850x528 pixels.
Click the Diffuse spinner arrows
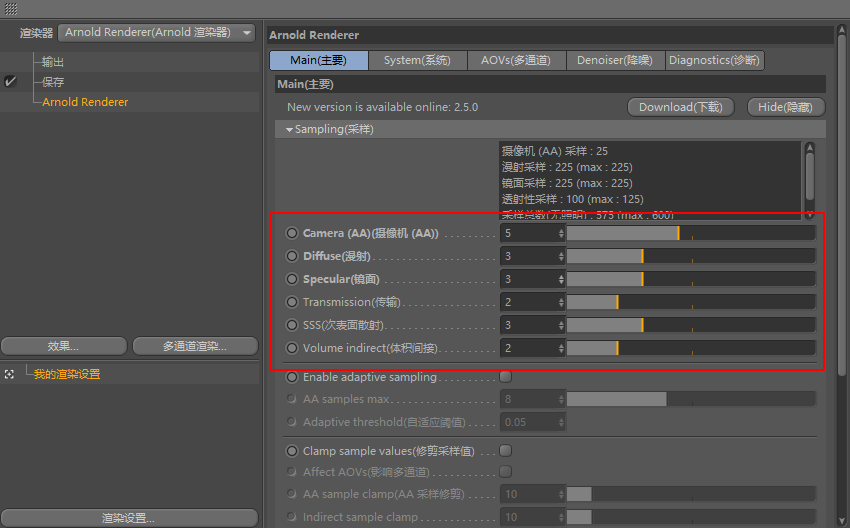[561, 256]
